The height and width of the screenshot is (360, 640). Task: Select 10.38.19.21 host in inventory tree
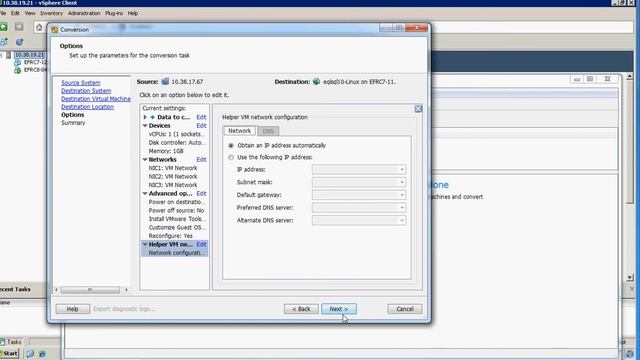[x=29, y=55]
